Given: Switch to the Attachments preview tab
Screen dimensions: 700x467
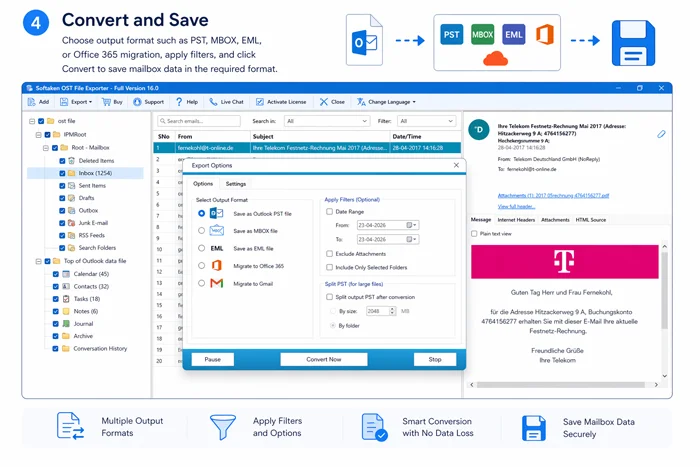Looking at the screenshot, I should (x=555, y=220).
